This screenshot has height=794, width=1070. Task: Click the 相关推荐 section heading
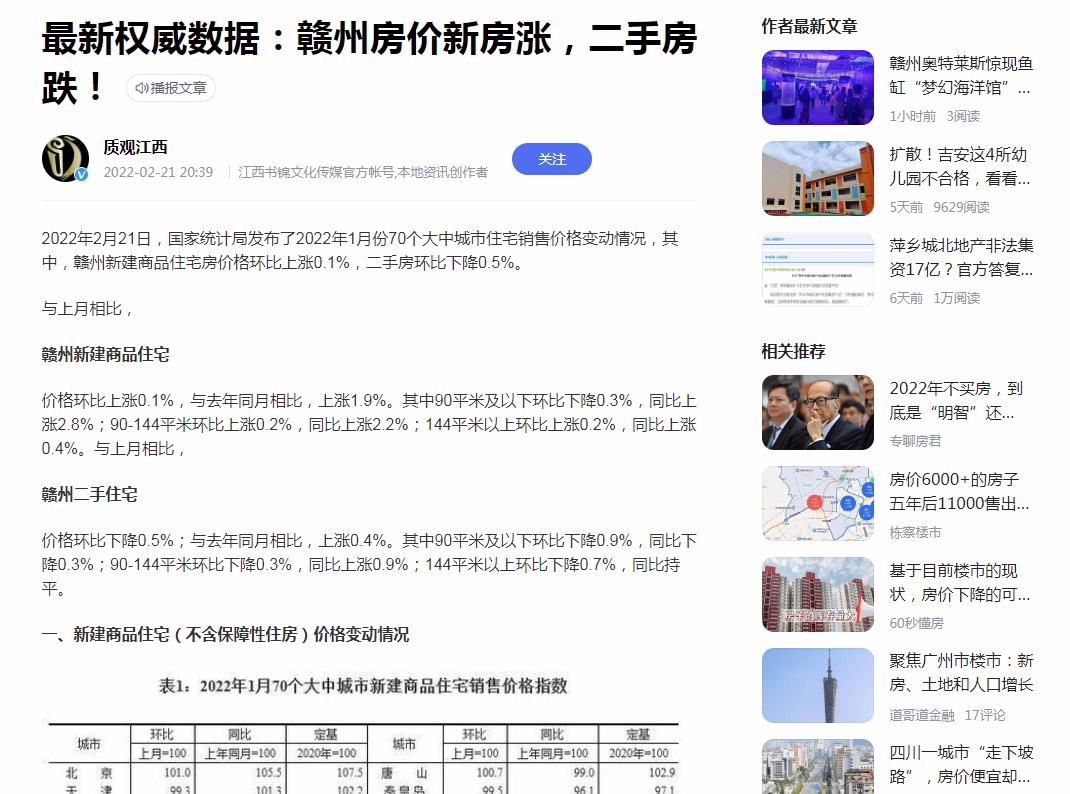[793, 351]
